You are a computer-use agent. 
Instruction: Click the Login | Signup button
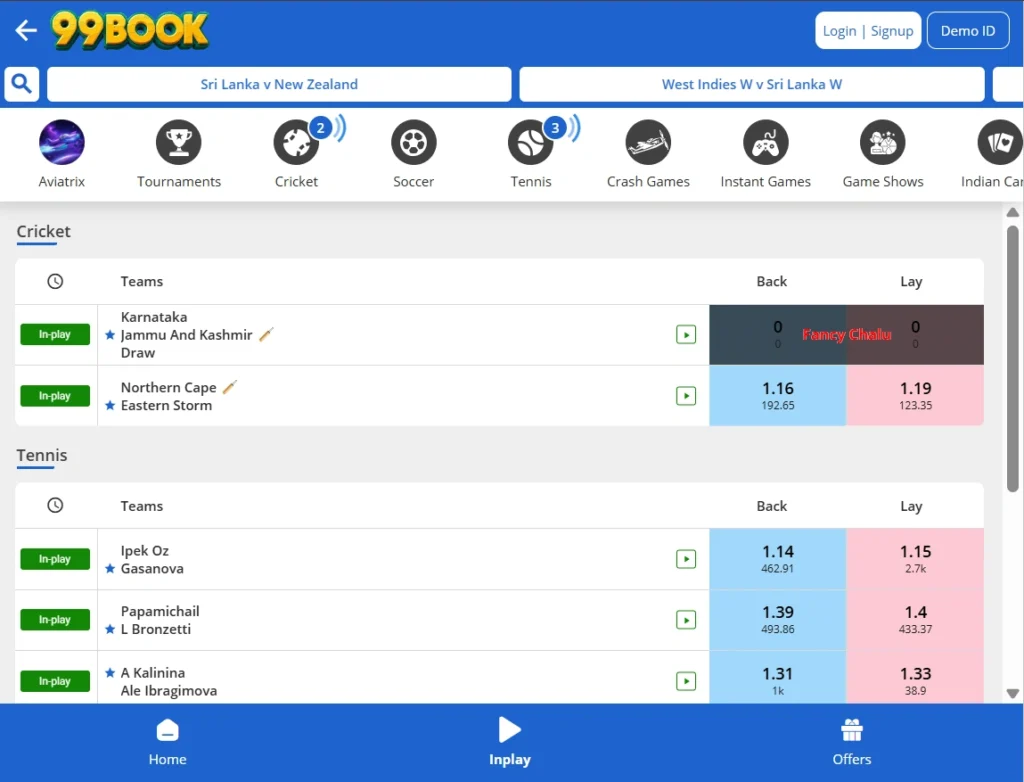(x=867, y=31)
